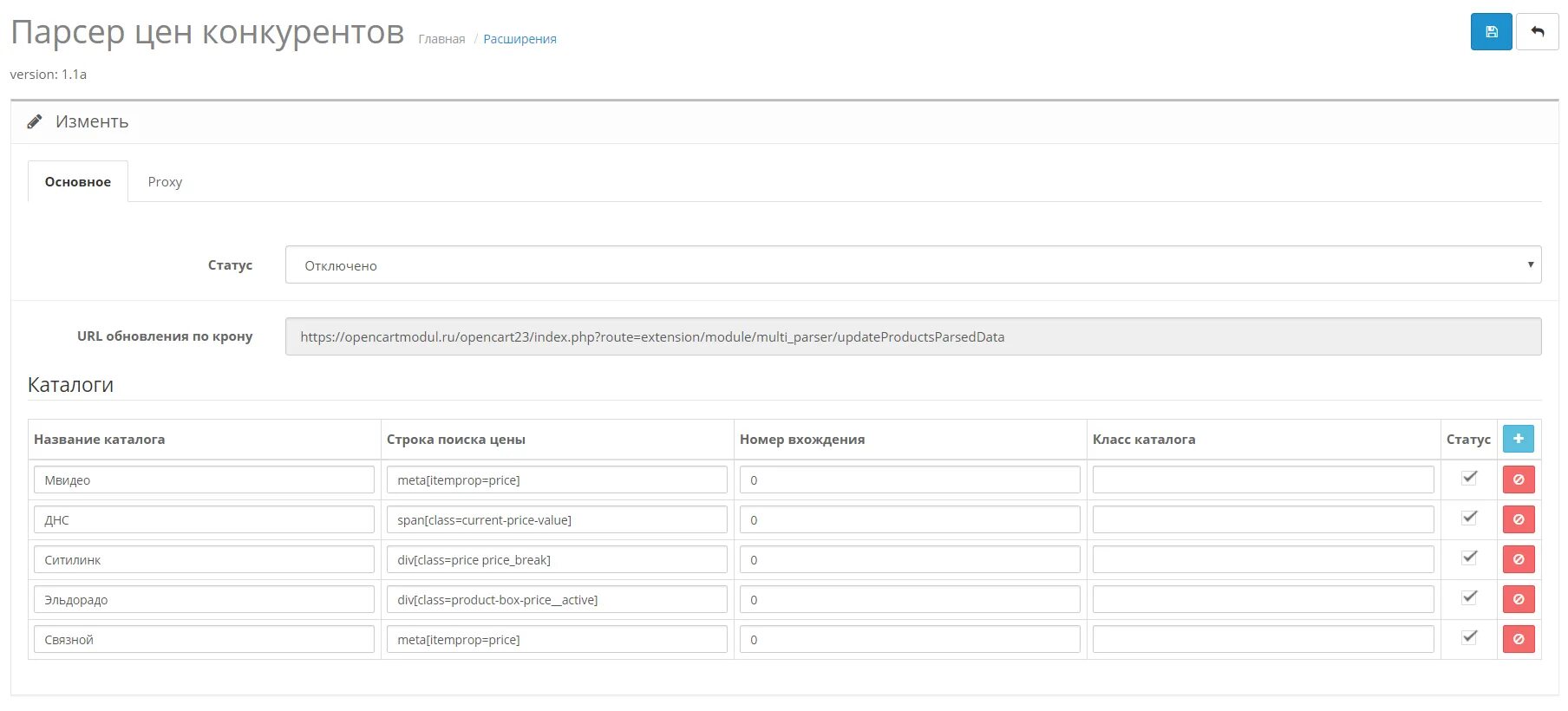Image resolution: width=1568 pixels, height=711 pixels.
Task: Open the Расширения breadcrumb link
Action: point(519,39)
